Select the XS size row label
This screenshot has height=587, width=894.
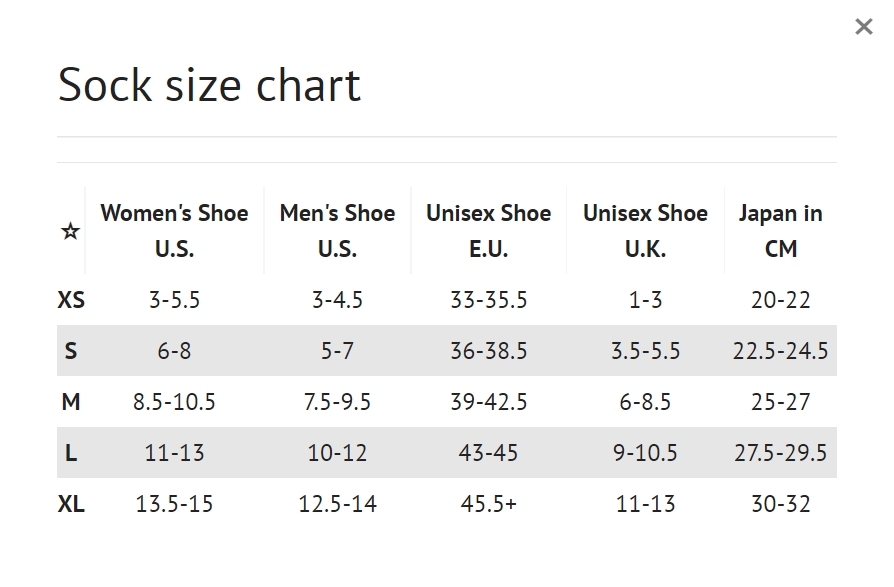click(x=71, y=300)
